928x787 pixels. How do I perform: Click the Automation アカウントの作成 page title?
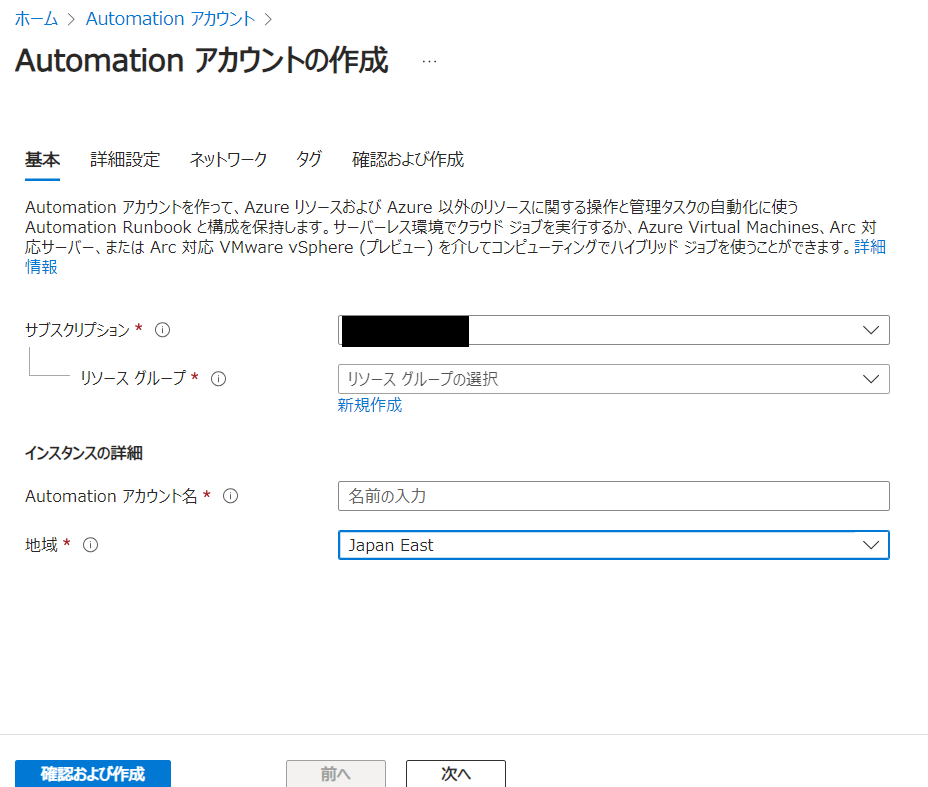coord(202,60)
